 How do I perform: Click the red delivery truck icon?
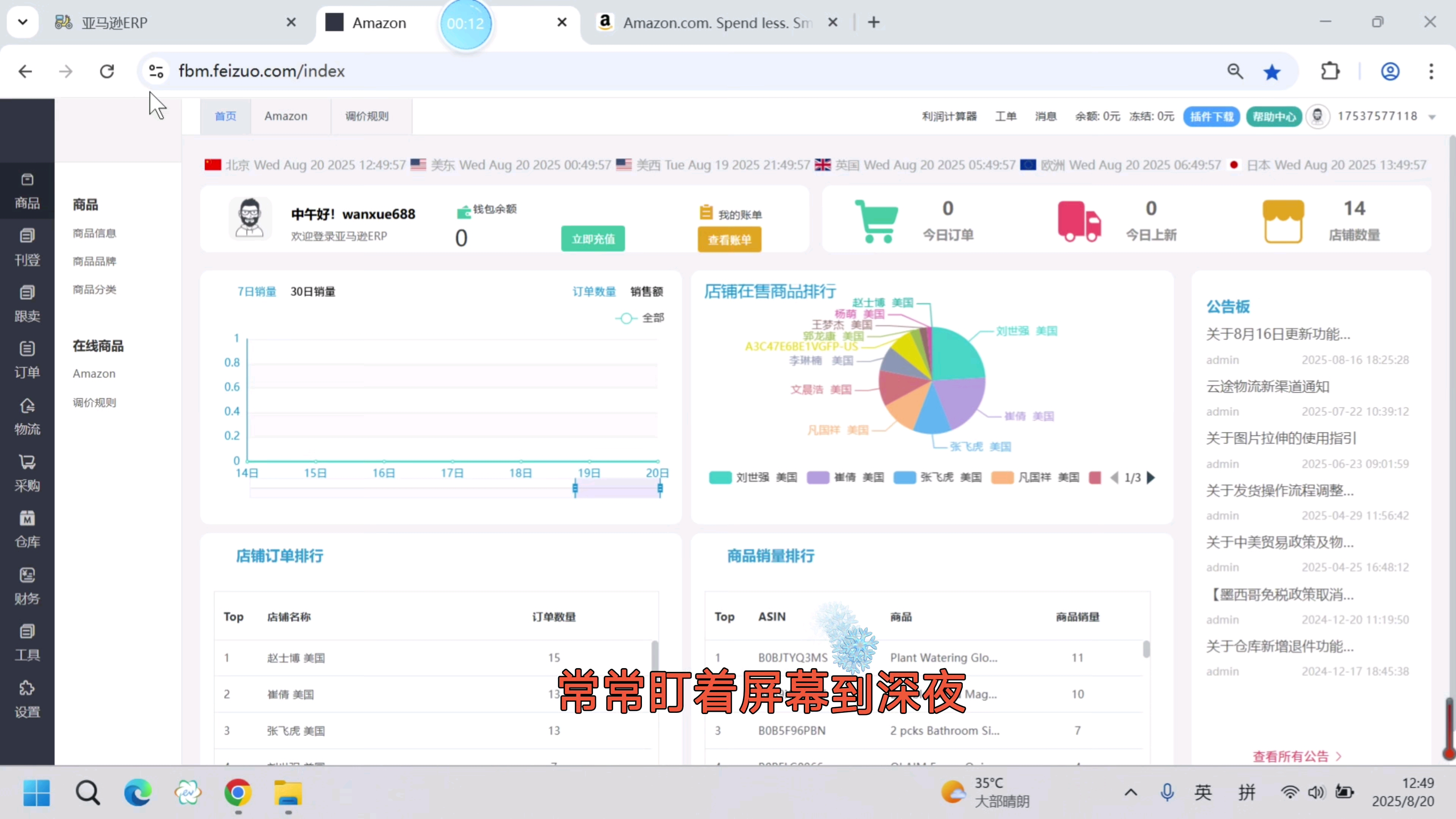tap(1079, 221)
